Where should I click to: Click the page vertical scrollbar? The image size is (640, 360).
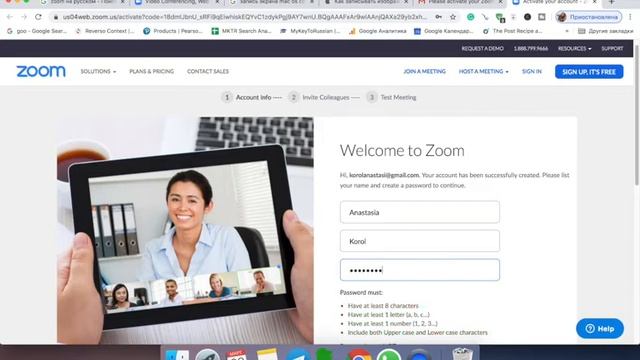[x=637, y=114]
